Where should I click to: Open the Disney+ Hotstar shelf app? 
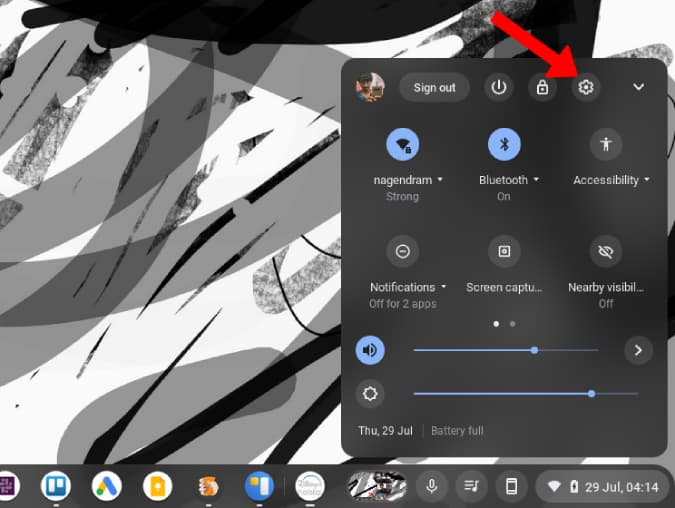pyautogui.click(x=310, y=486)
